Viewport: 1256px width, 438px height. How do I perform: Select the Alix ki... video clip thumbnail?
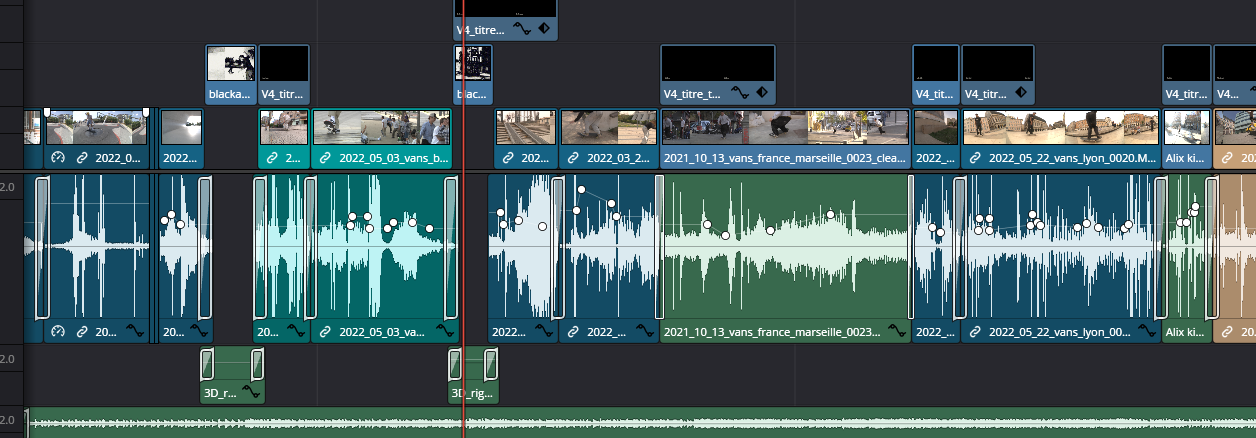(x=1187, y=128)
